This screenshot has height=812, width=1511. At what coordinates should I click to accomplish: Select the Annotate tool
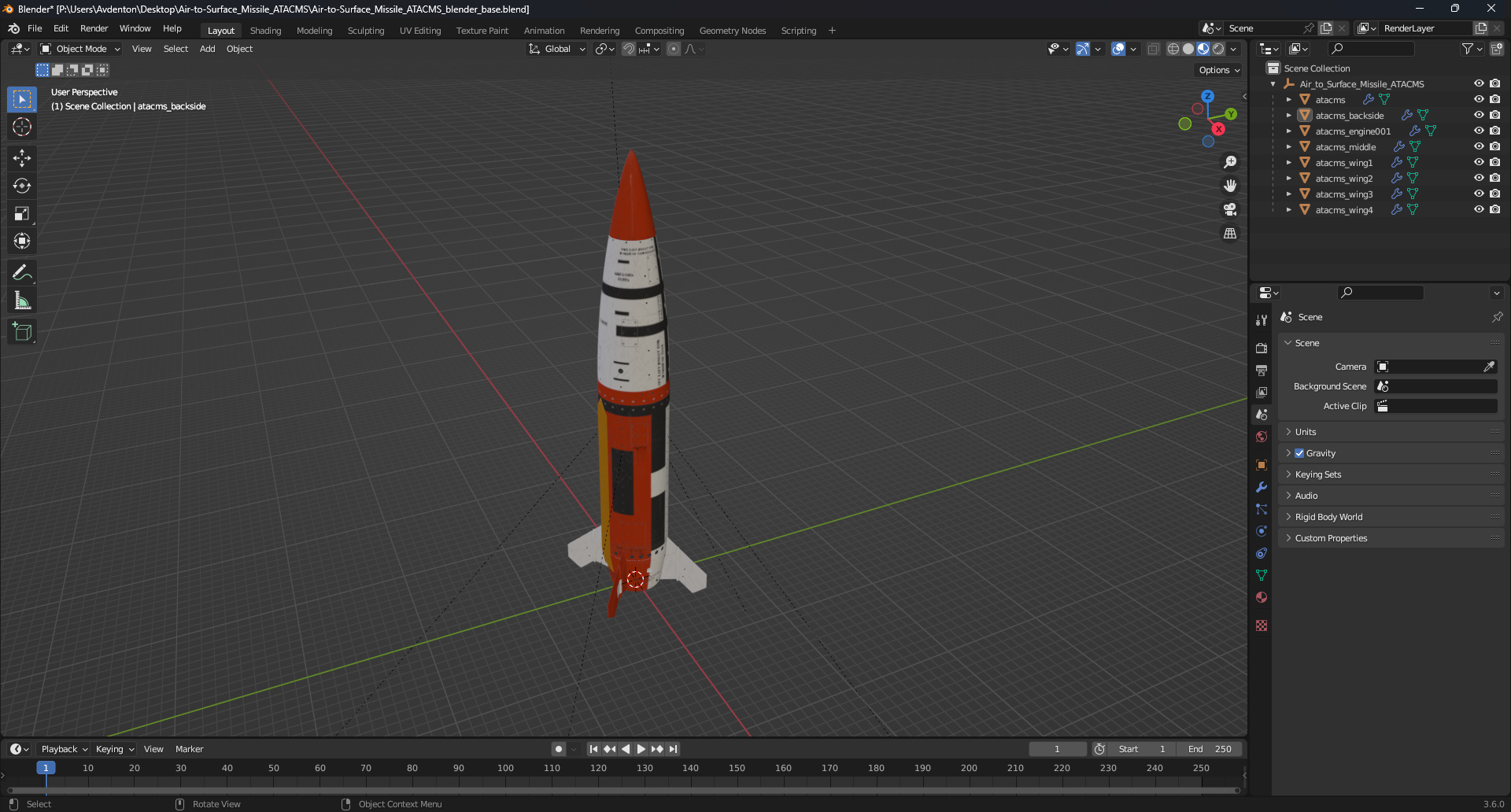click(x=22, y=273)
